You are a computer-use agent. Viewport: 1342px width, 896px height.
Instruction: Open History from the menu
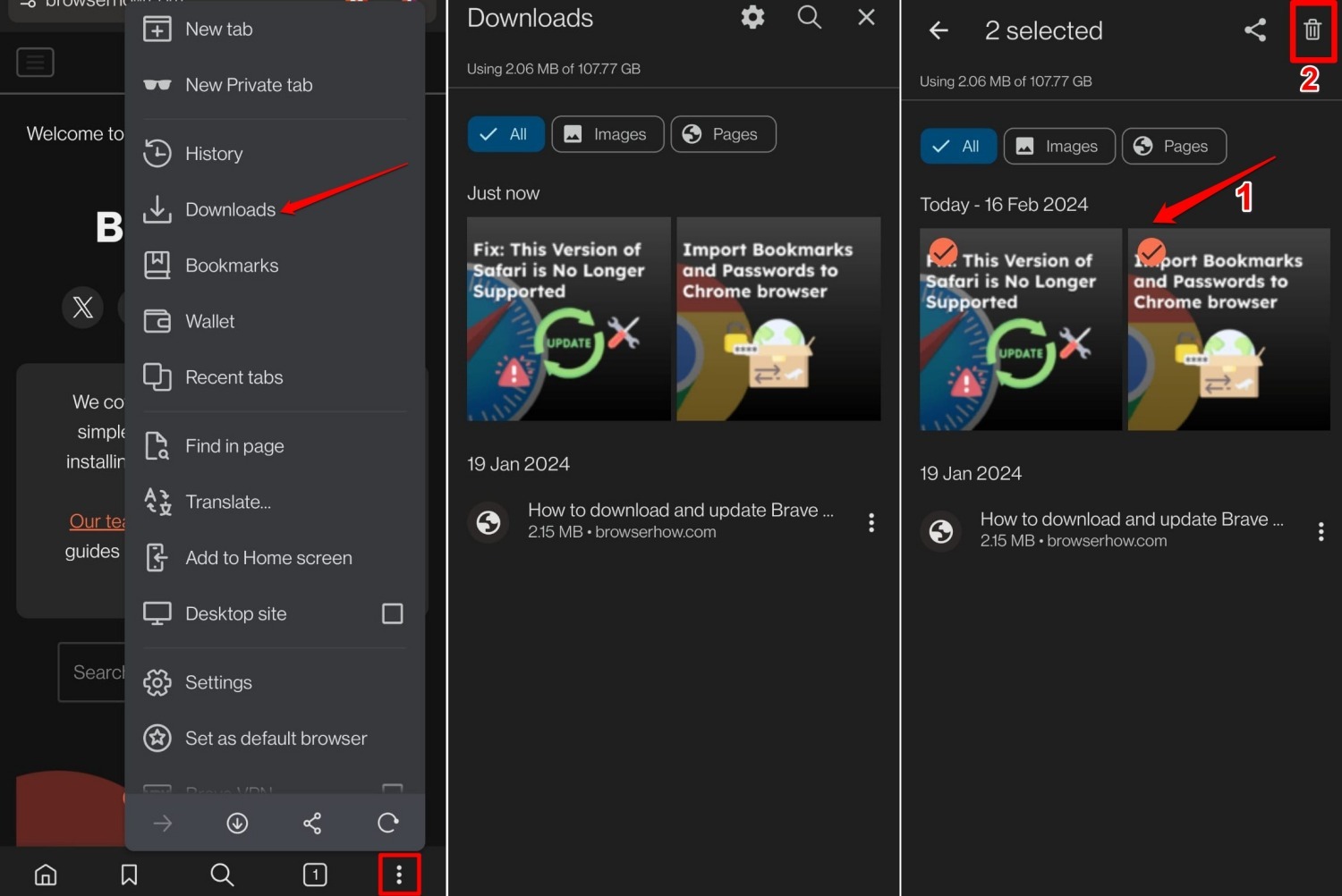tap(275, 154)
